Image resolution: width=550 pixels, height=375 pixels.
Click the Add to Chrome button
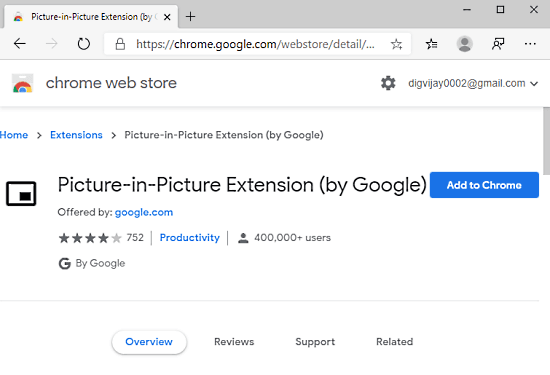tap(484, 185)
